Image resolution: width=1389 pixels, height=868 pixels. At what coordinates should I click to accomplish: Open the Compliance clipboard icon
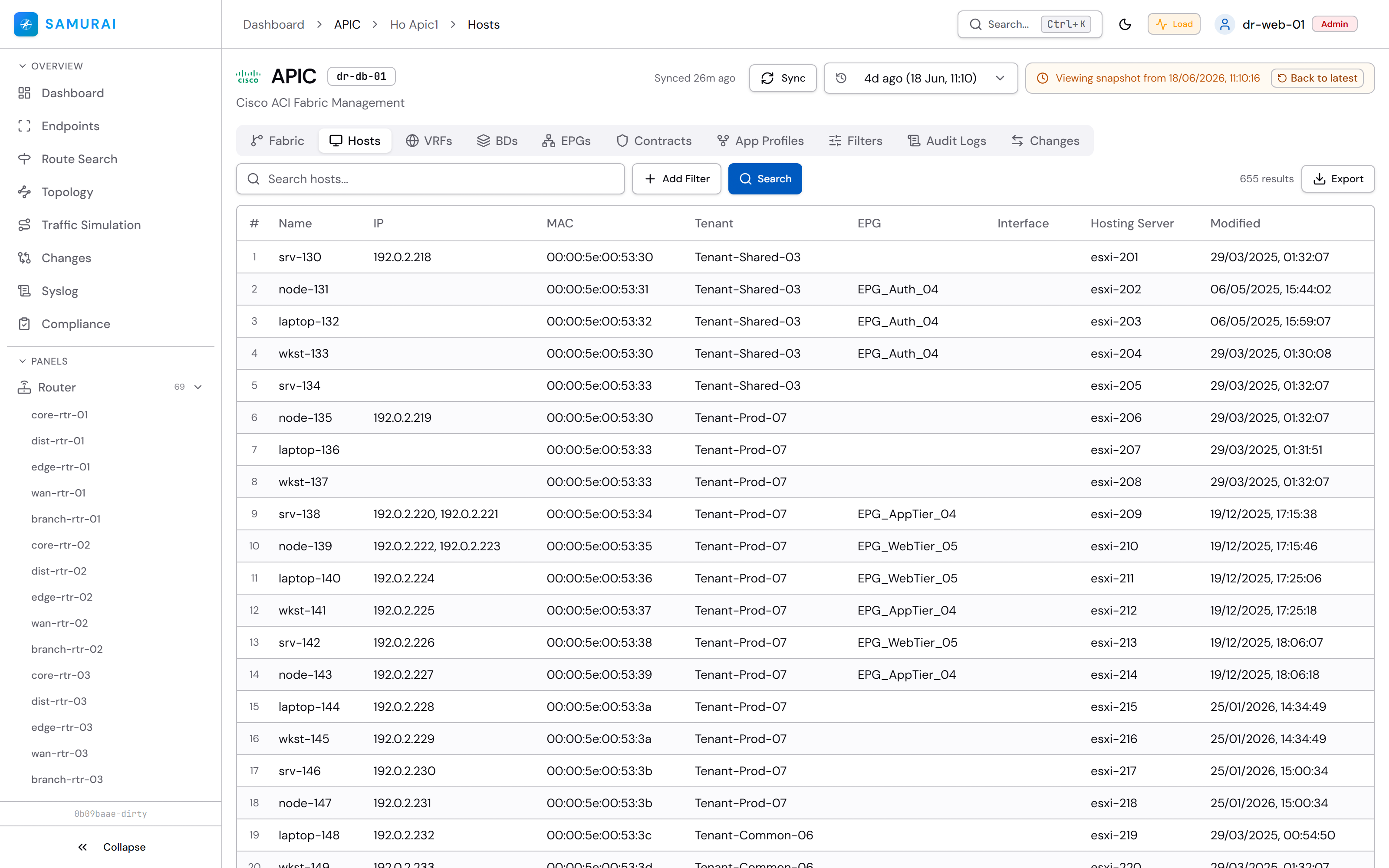(24, 324)
